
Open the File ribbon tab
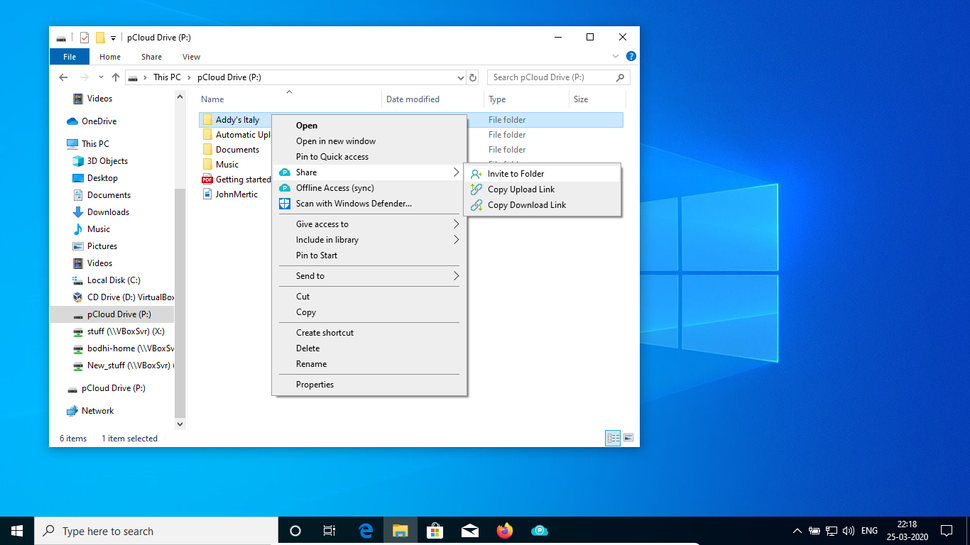pos(69,57)
